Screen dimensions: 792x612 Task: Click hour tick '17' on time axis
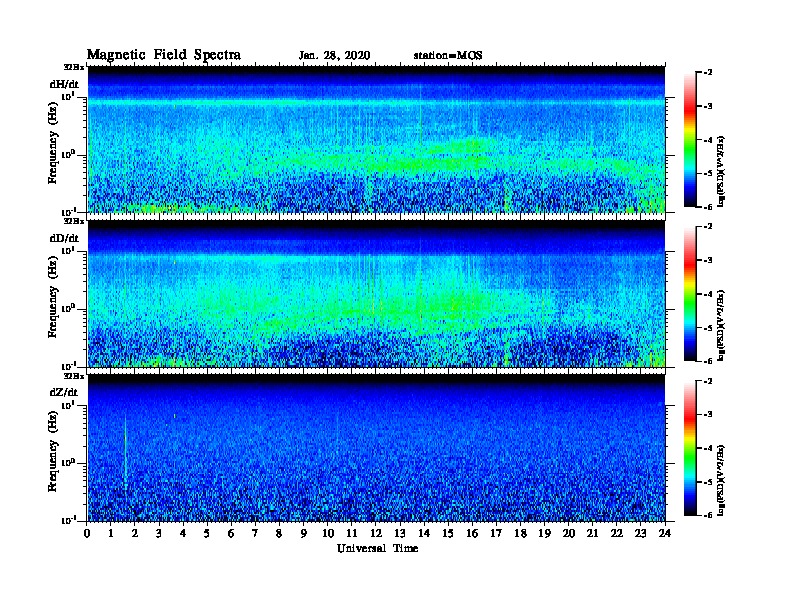pyautogui.click(x=497, y=534)
